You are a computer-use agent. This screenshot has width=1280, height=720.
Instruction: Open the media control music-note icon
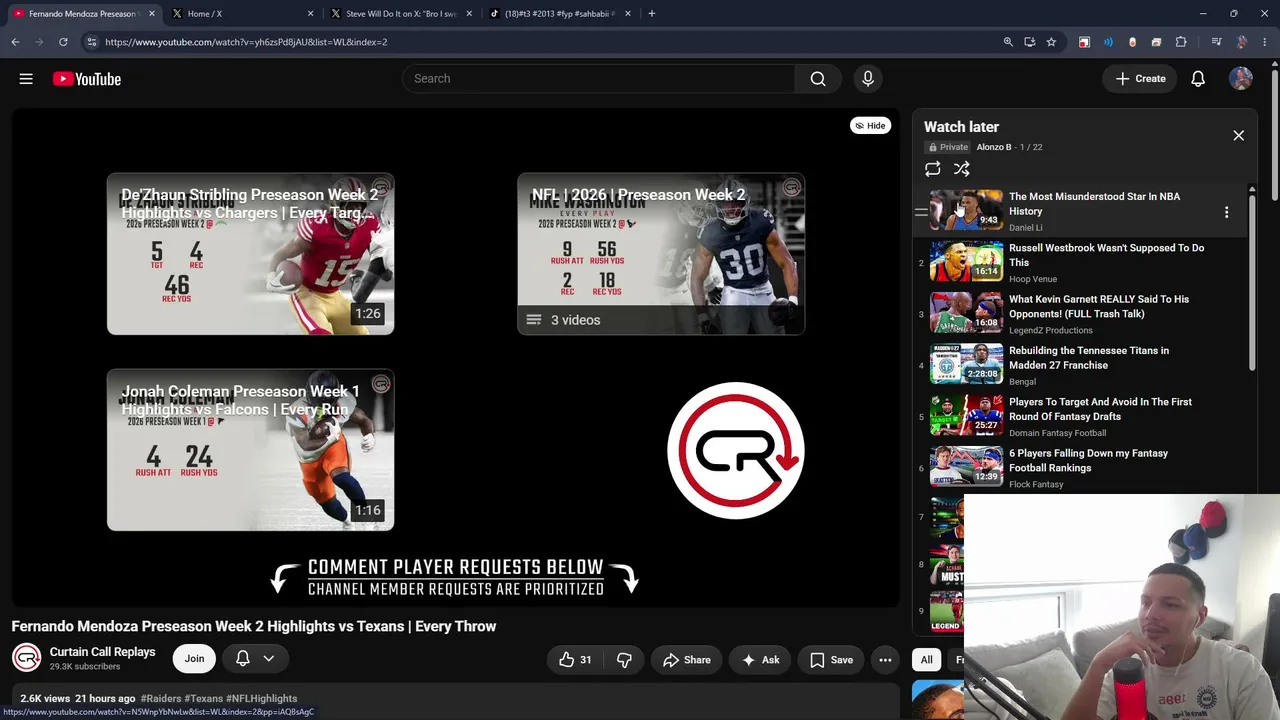point(1216,42)
